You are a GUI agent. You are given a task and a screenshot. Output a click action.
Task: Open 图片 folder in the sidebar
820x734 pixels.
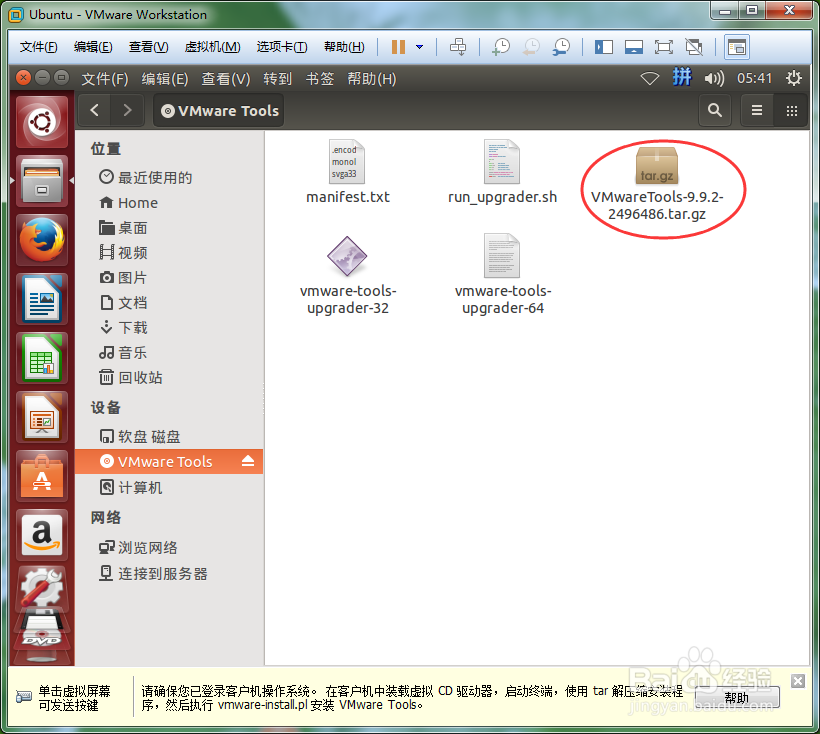click(x=123, y=278)
